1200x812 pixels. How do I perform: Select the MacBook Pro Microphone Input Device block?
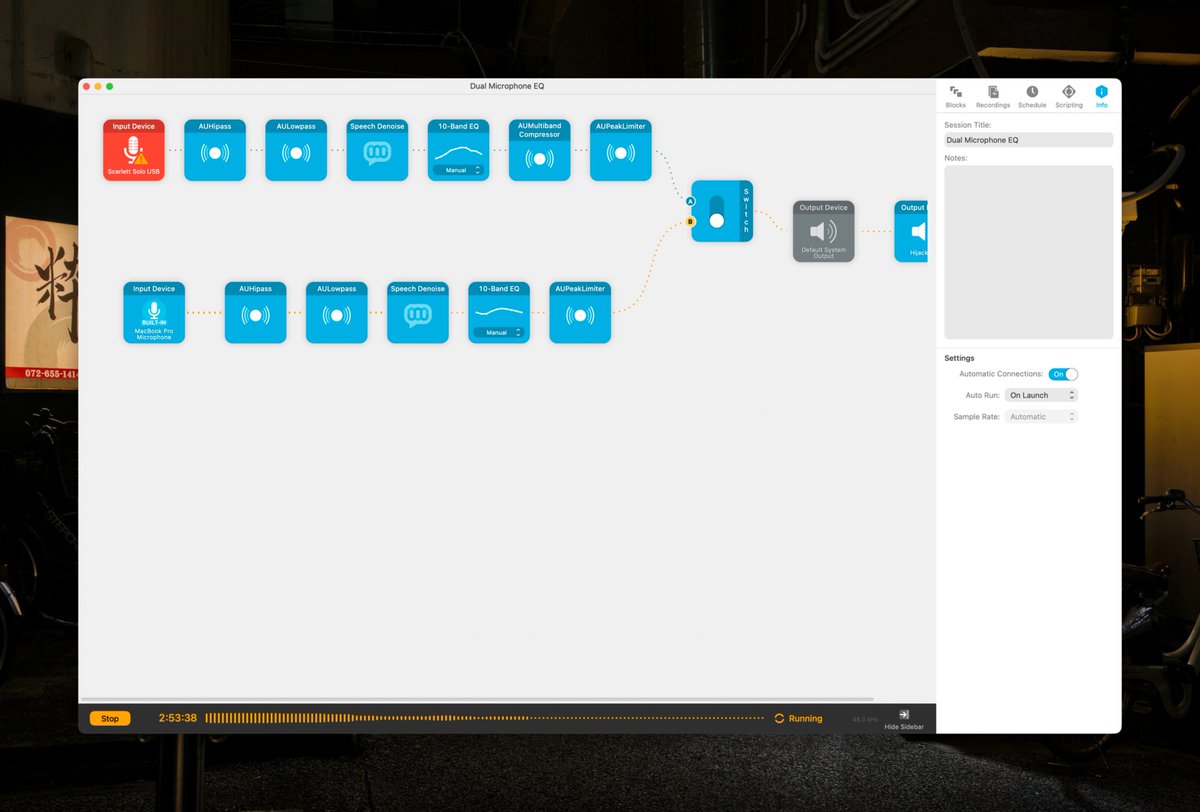154,313
